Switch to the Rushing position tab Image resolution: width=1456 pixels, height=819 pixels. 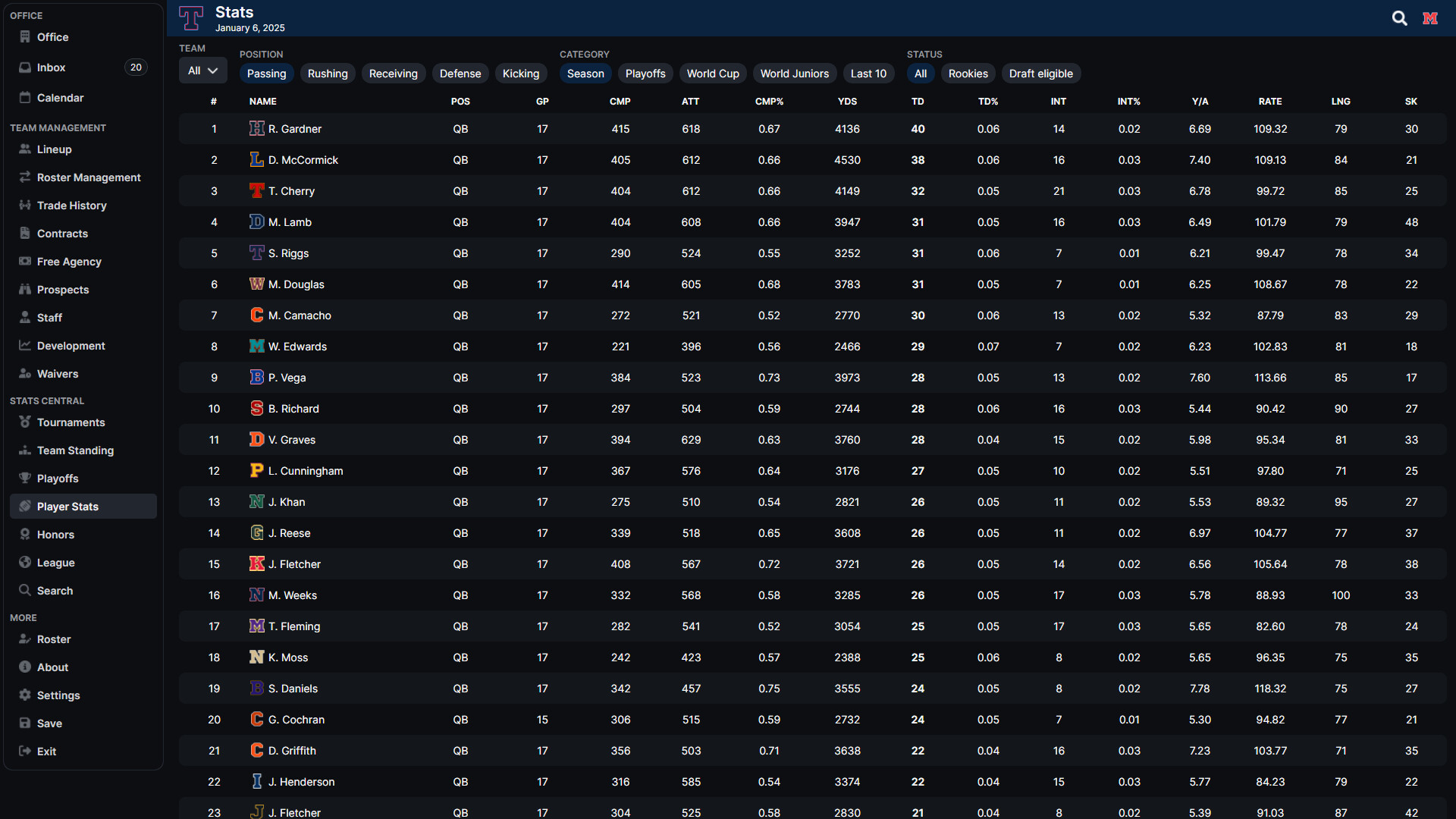pos(328,74)
